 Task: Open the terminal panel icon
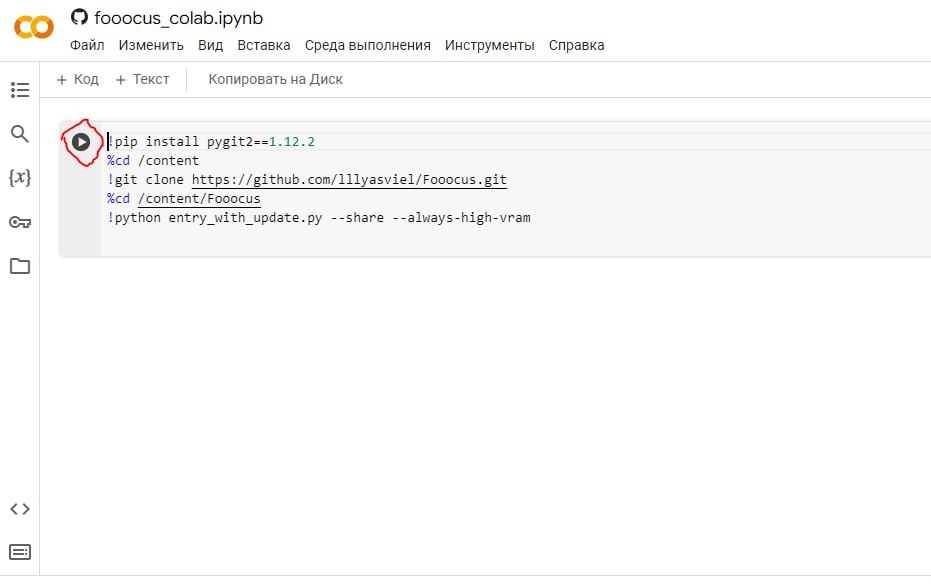(20, 552)
